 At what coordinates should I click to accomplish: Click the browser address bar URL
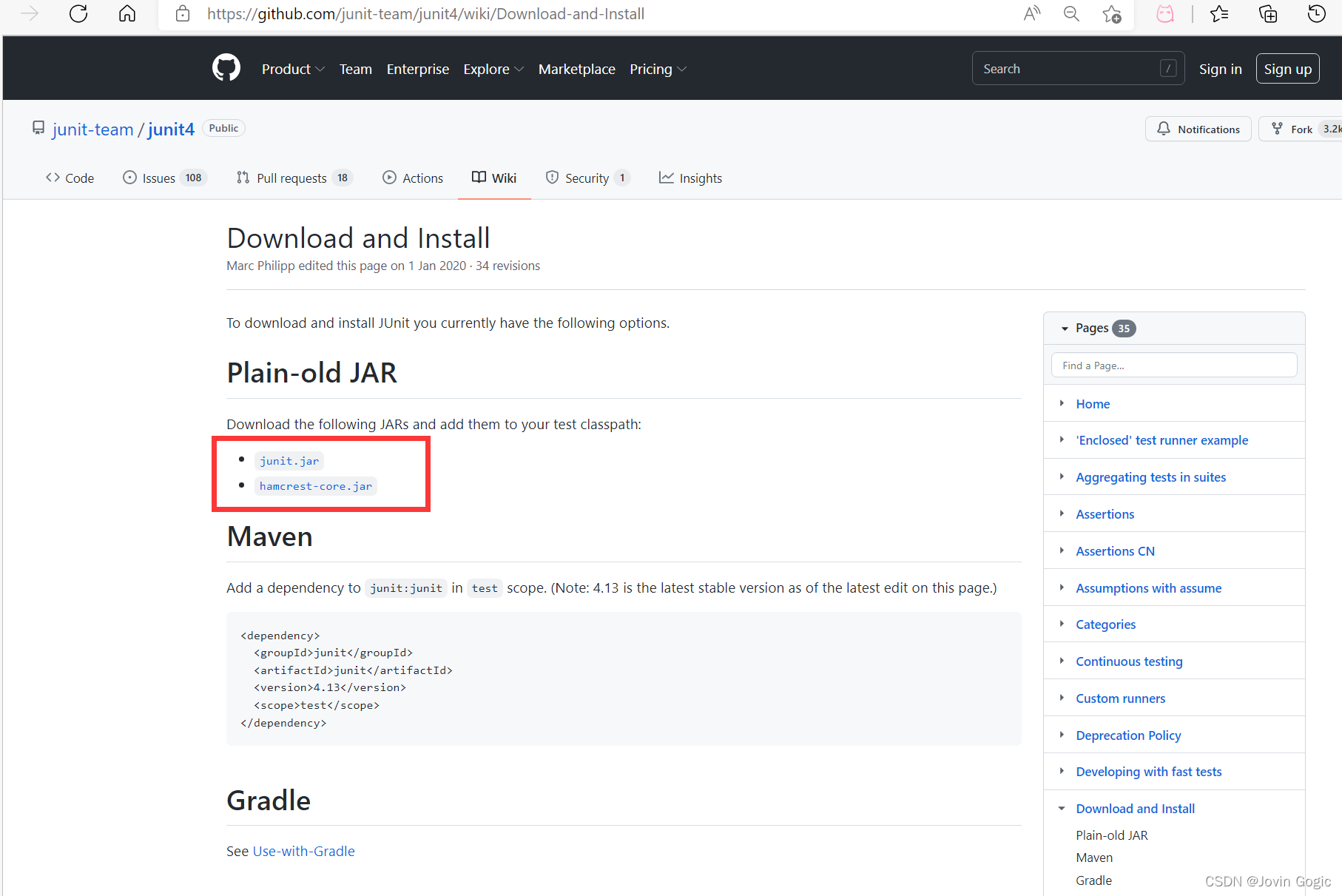[425, 13]
